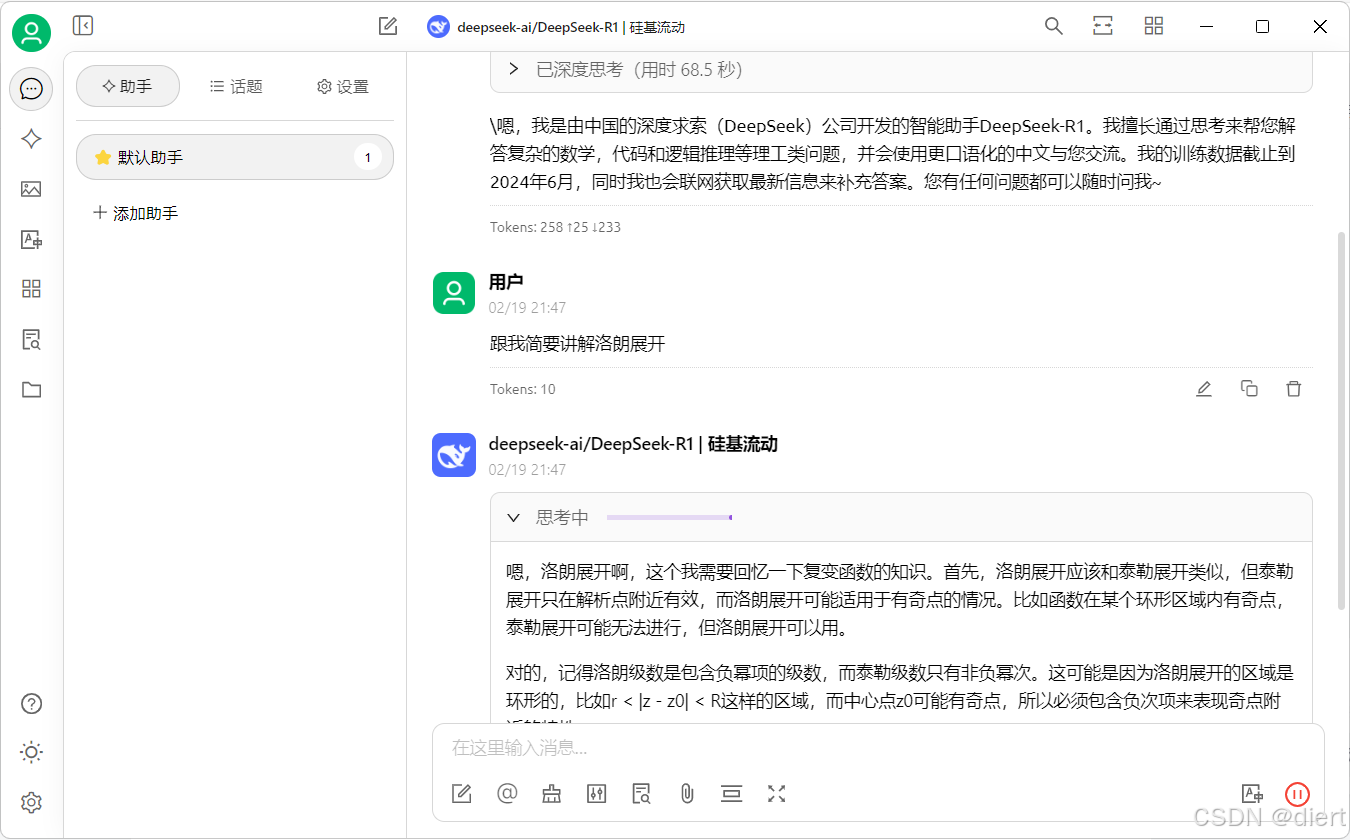This screenshot has width=1350, height=840.
Task: Open the files folder icon
Action: click(x=31, y=390)
